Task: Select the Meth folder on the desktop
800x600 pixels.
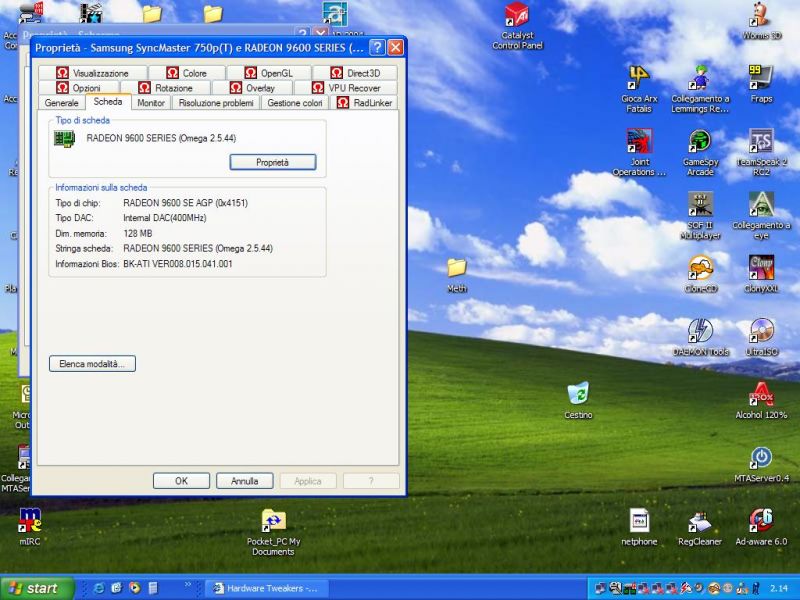Action: (457, 275)
